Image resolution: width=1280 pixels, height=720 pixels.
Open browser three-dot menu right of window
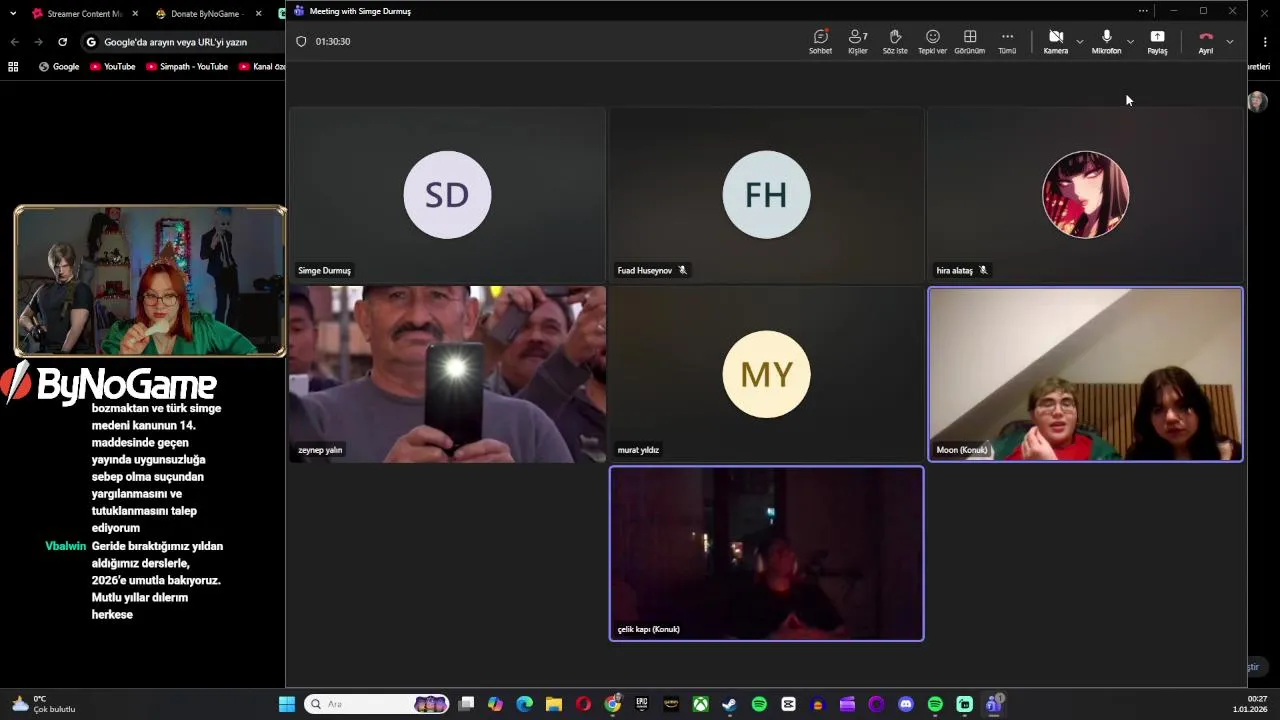click(x=1265, y=42)
